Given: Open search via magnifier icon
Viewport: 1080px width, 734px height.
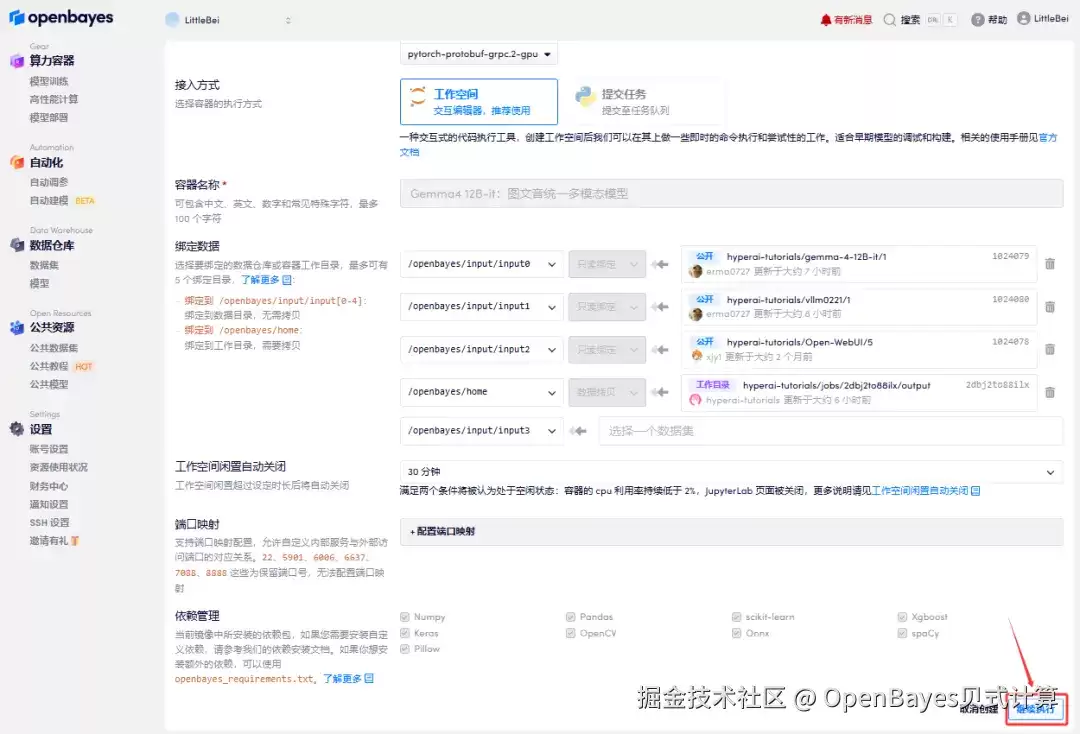Looking at the screenshot, I should 889,20.
